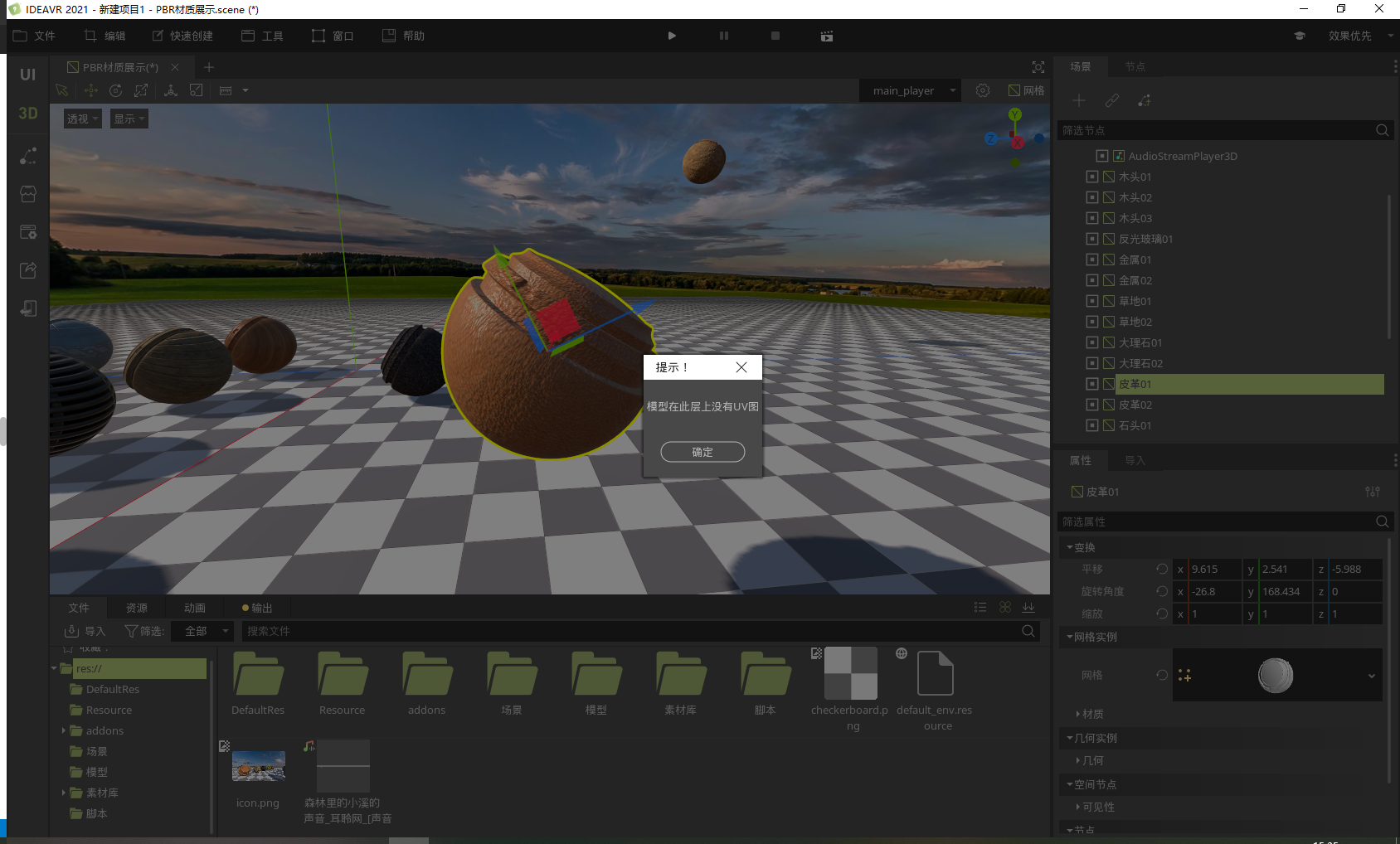Toggle visibility box of 草地02
This screenshot has width=1400, height=844.
[x=1091, y=322]
